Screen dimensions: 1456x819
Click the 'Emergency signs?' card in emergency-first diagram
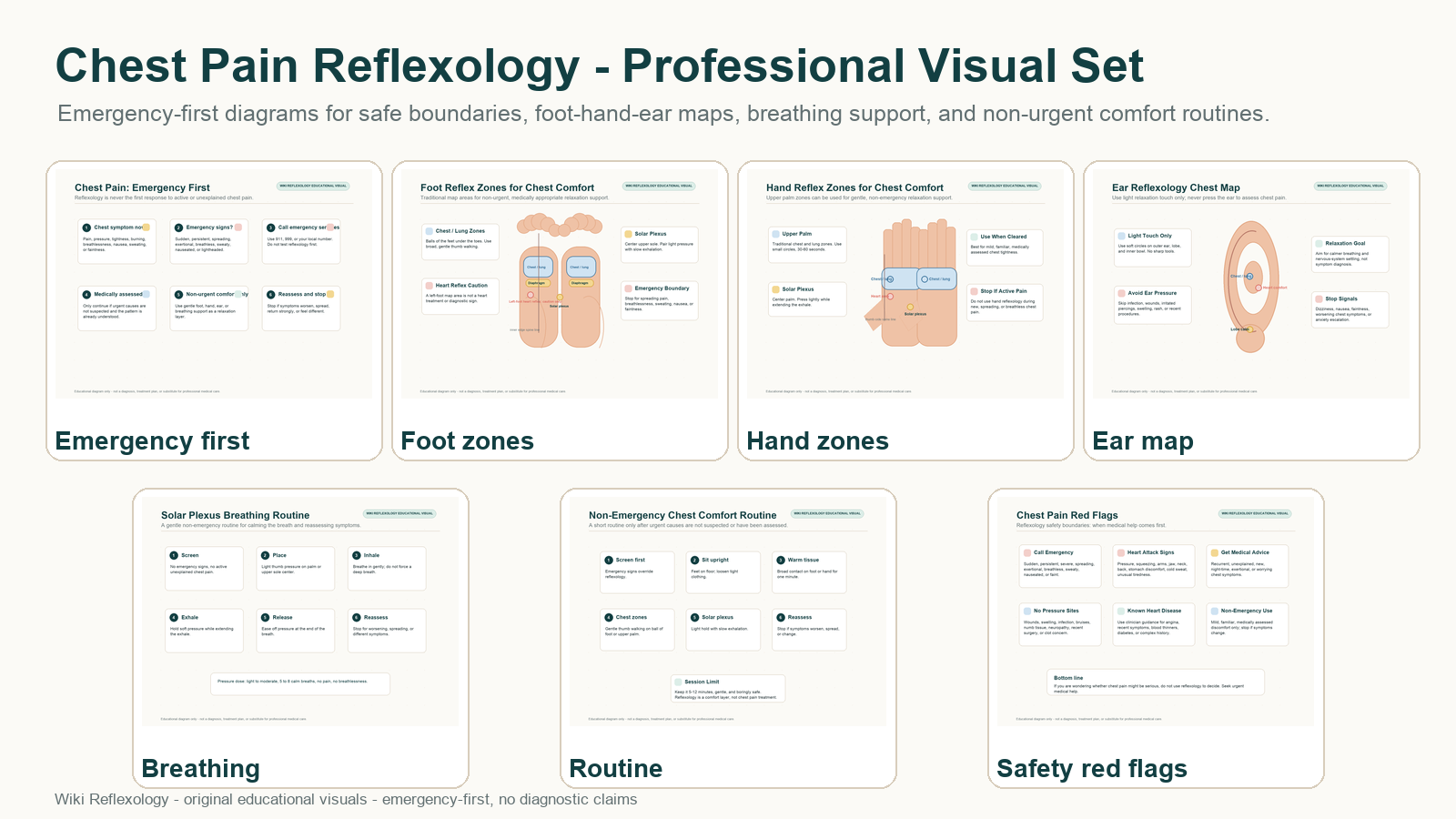click(x=208, y=242)
